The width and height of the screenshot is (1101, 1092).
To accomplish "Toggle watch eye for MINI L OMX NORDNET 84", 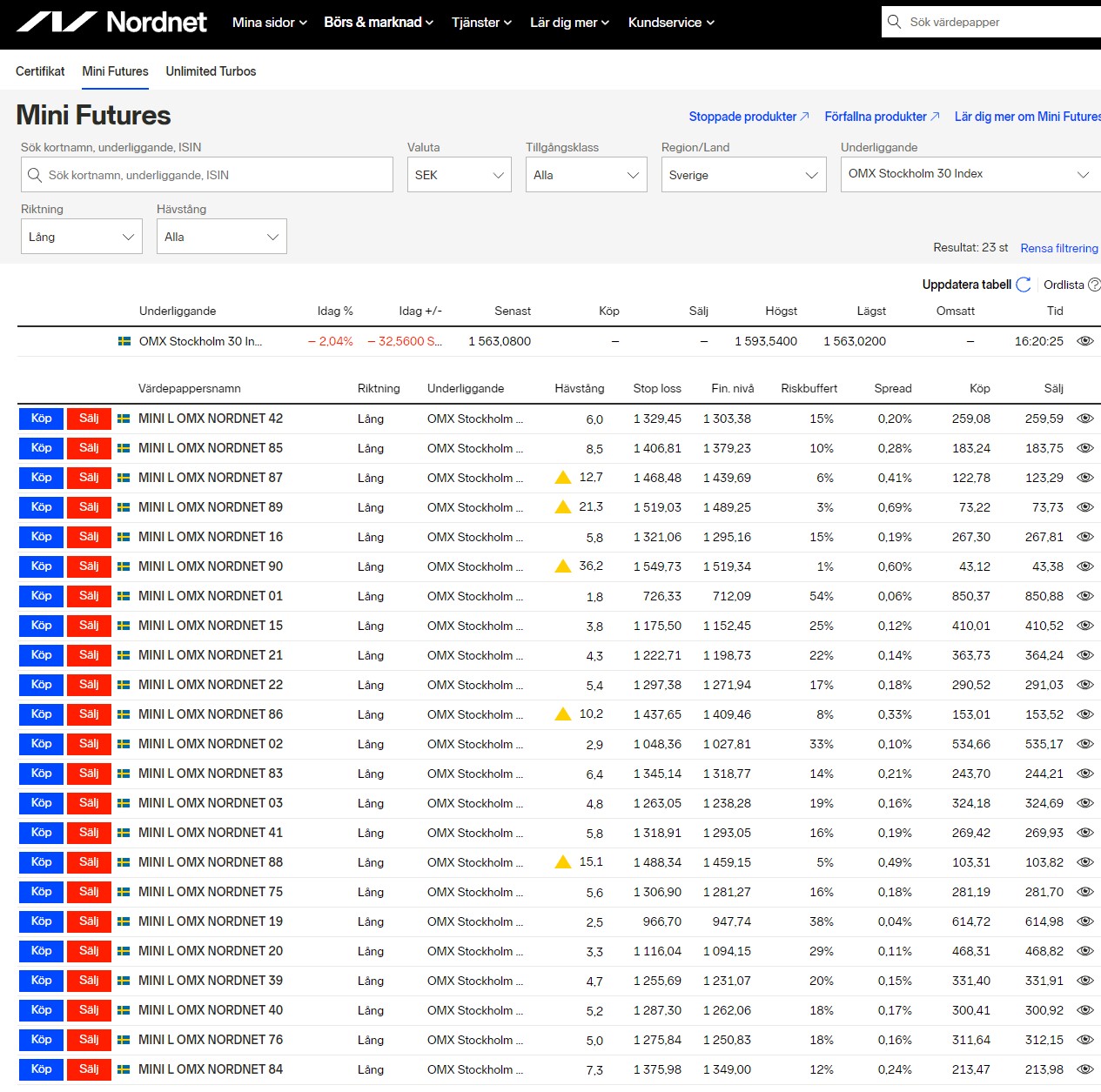I will coord(1084,1069).
